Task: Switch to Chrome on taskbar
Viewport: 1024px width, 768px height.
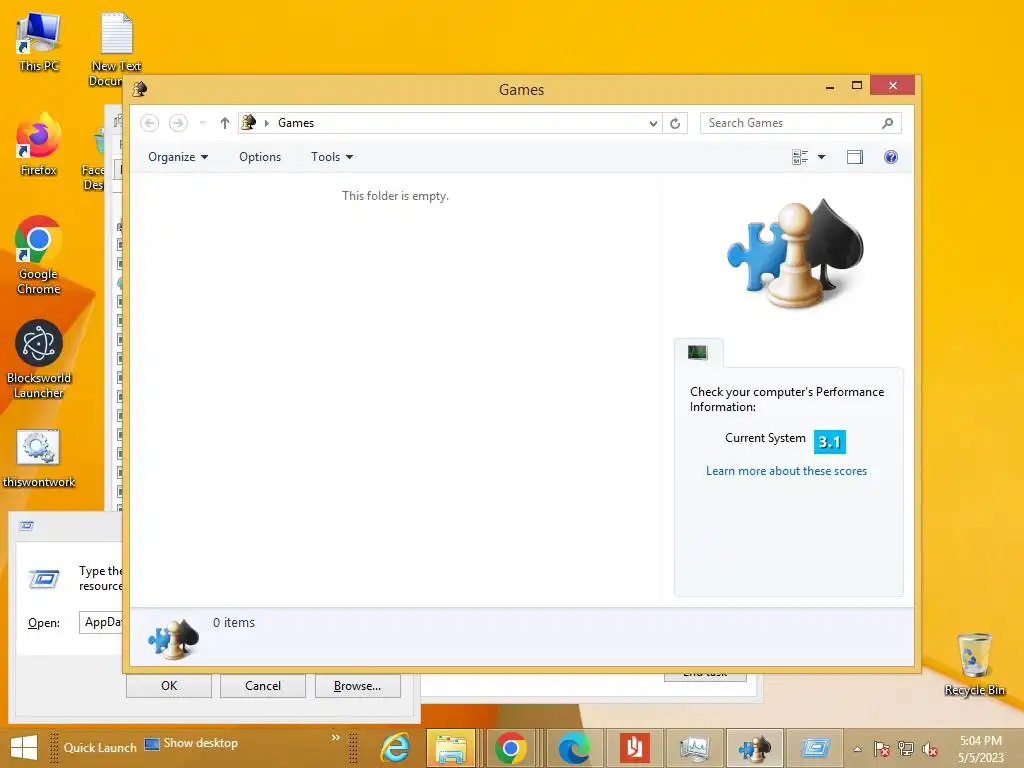Action: pos(511,748)
